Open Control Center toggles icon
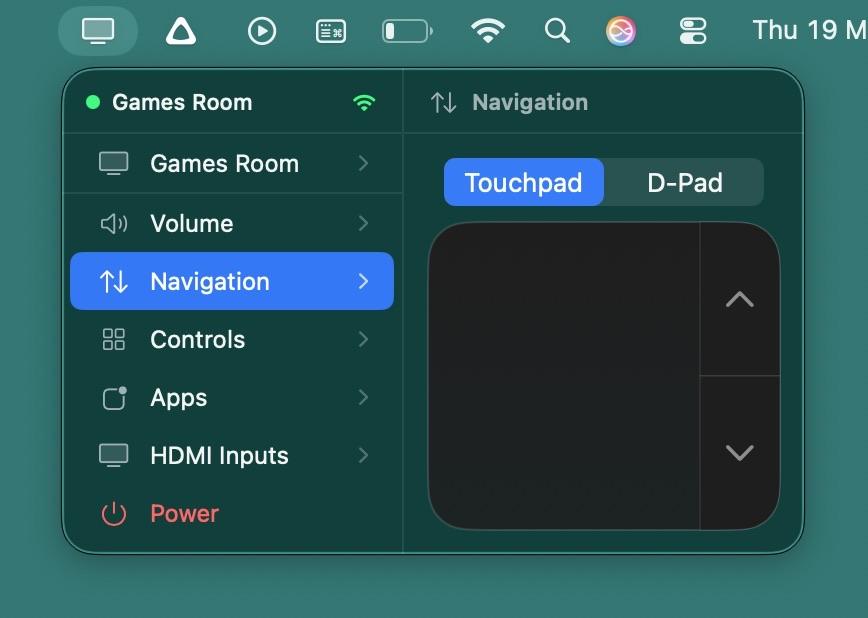868x618 pixels. 693,31
